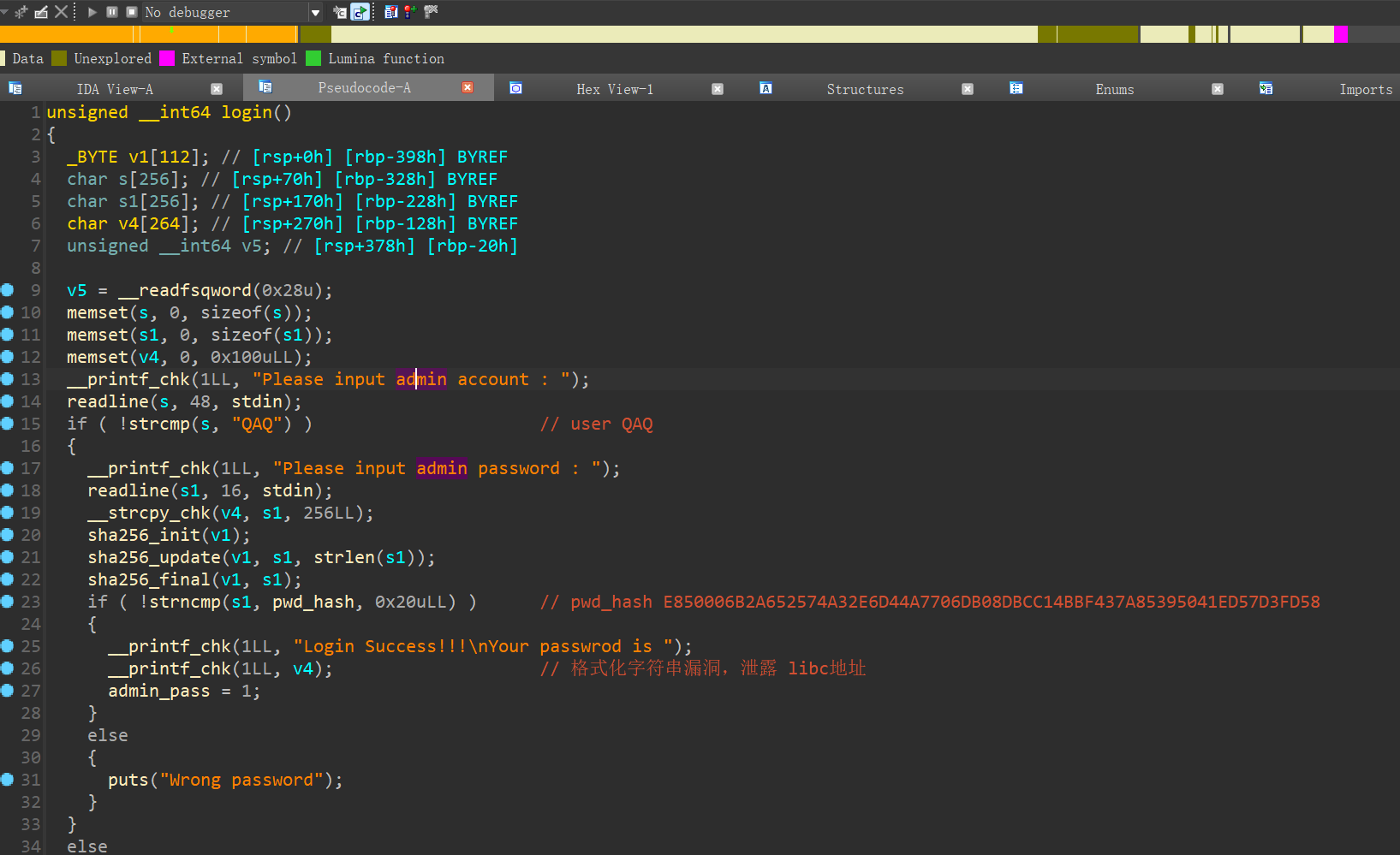Screen dimensions: 1400x855
Task: Click the highlighted run-to C icon
Action: point(360,12)
